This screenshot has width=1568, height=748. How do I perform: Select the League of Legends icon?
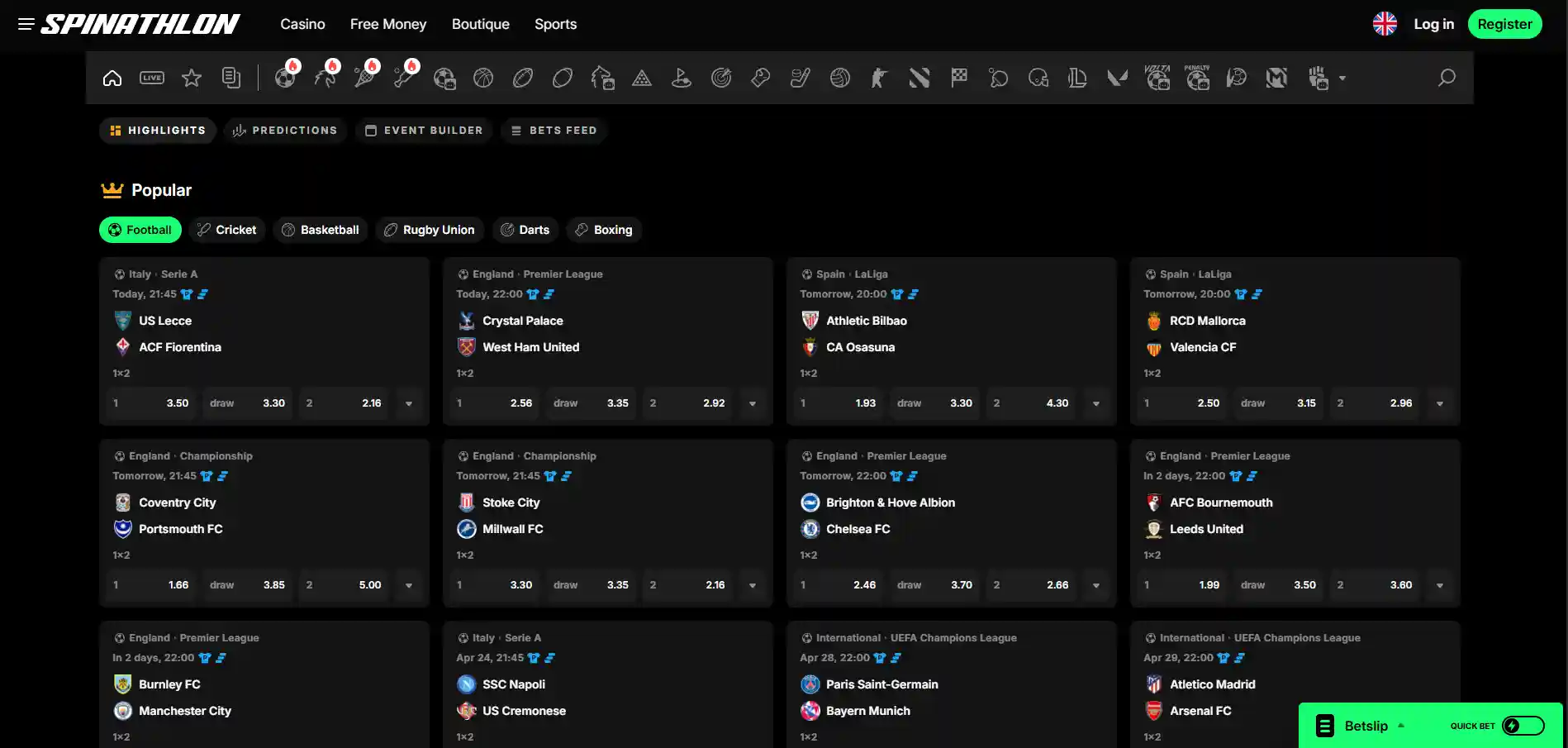[1078, 78]
